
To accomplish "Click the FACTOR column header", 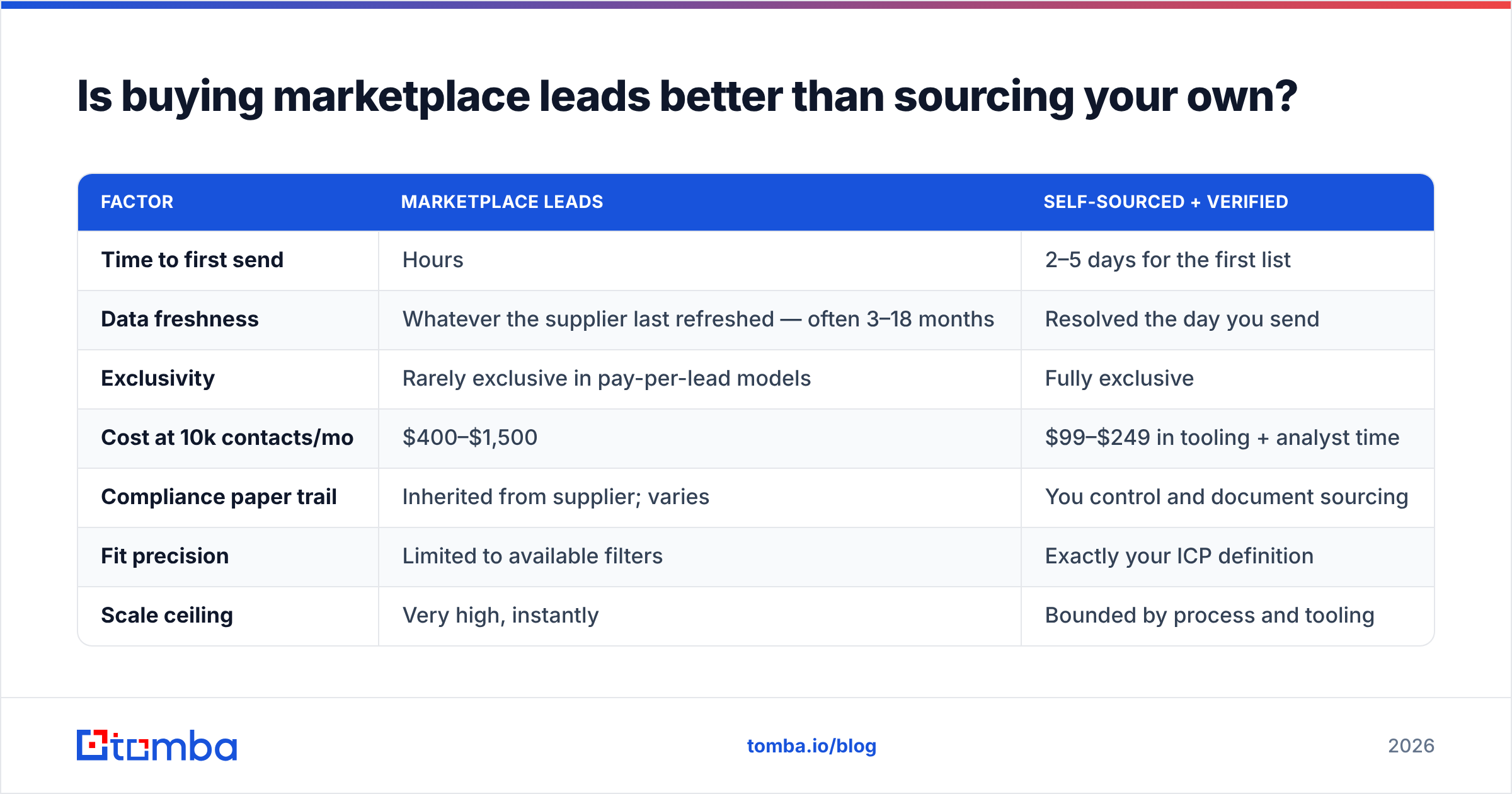I will click(x=137, y=202).
